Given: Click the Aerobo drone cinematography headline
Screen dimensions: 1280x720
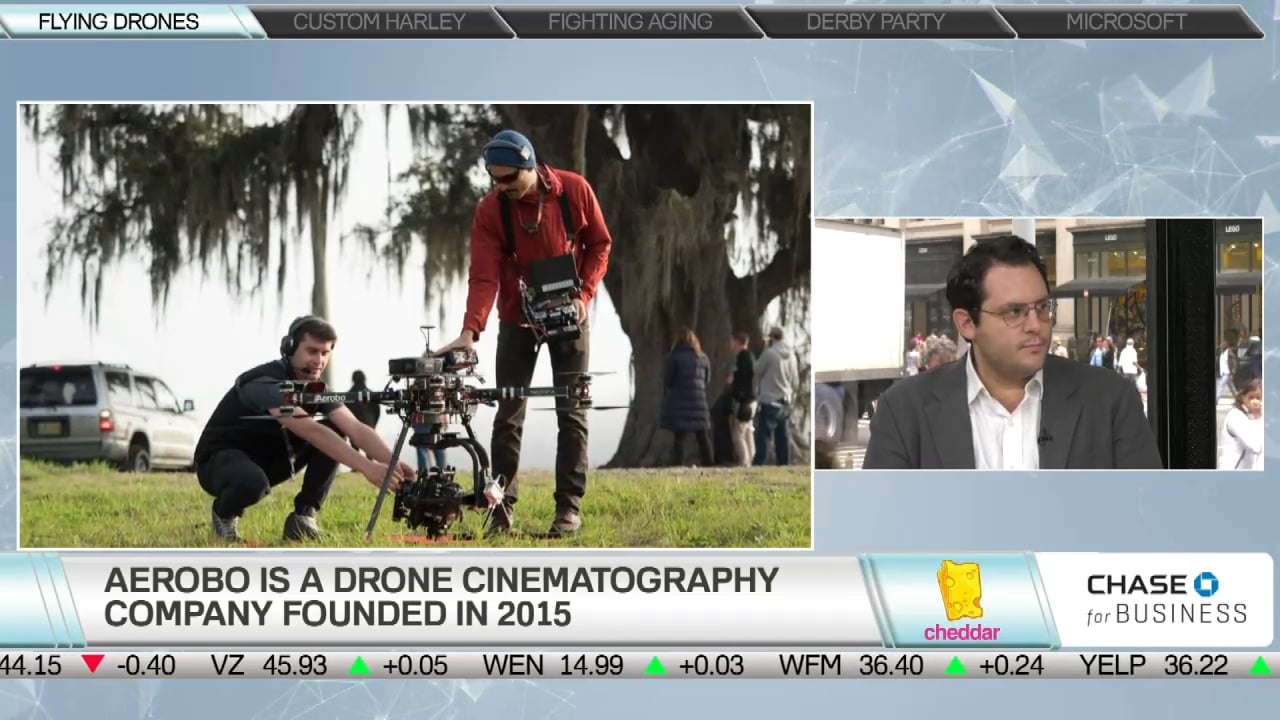Looking at the screenshot, I should pyautogui.click(x=441, y=597).
